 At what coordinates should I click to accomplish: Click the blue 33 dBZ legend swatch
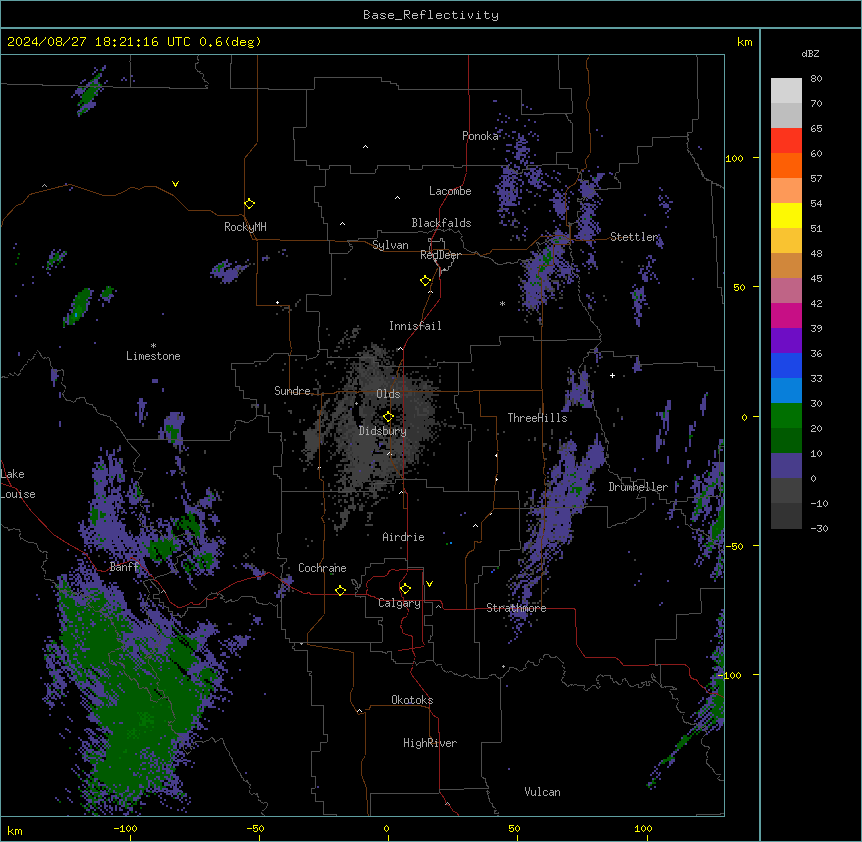786,365
